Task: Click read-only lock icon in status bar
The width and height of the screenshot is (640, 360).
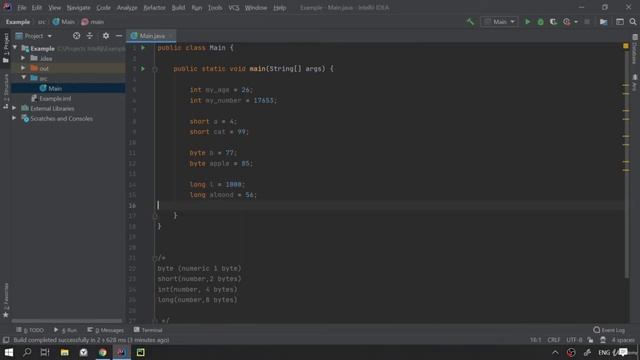Action: (590, 340)
